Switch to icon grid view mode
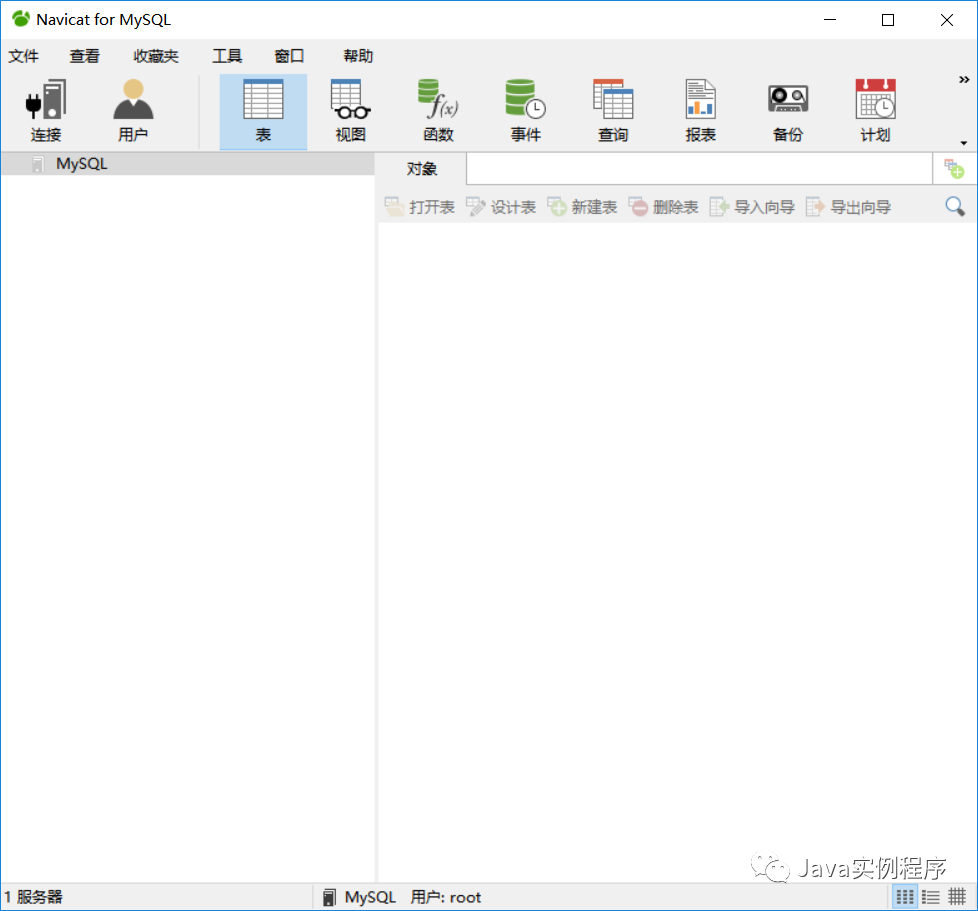 point(905,897)
